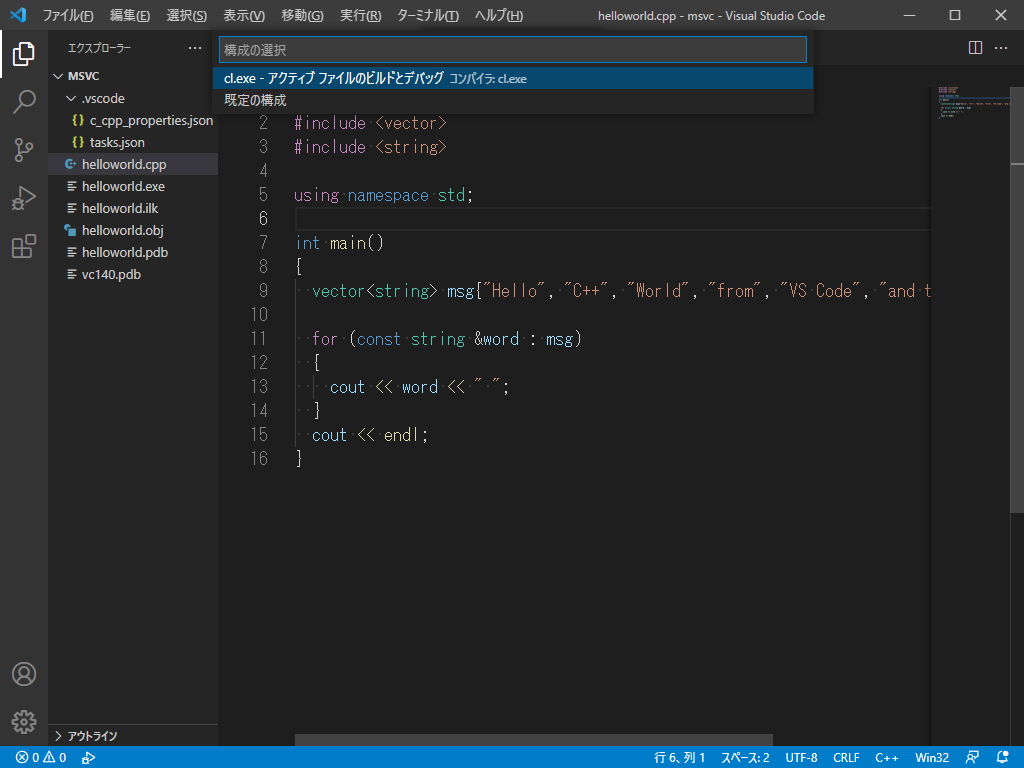Select helloworld.obj in explorer
This screenshot has width=1024, height=768.
point(134,231)
